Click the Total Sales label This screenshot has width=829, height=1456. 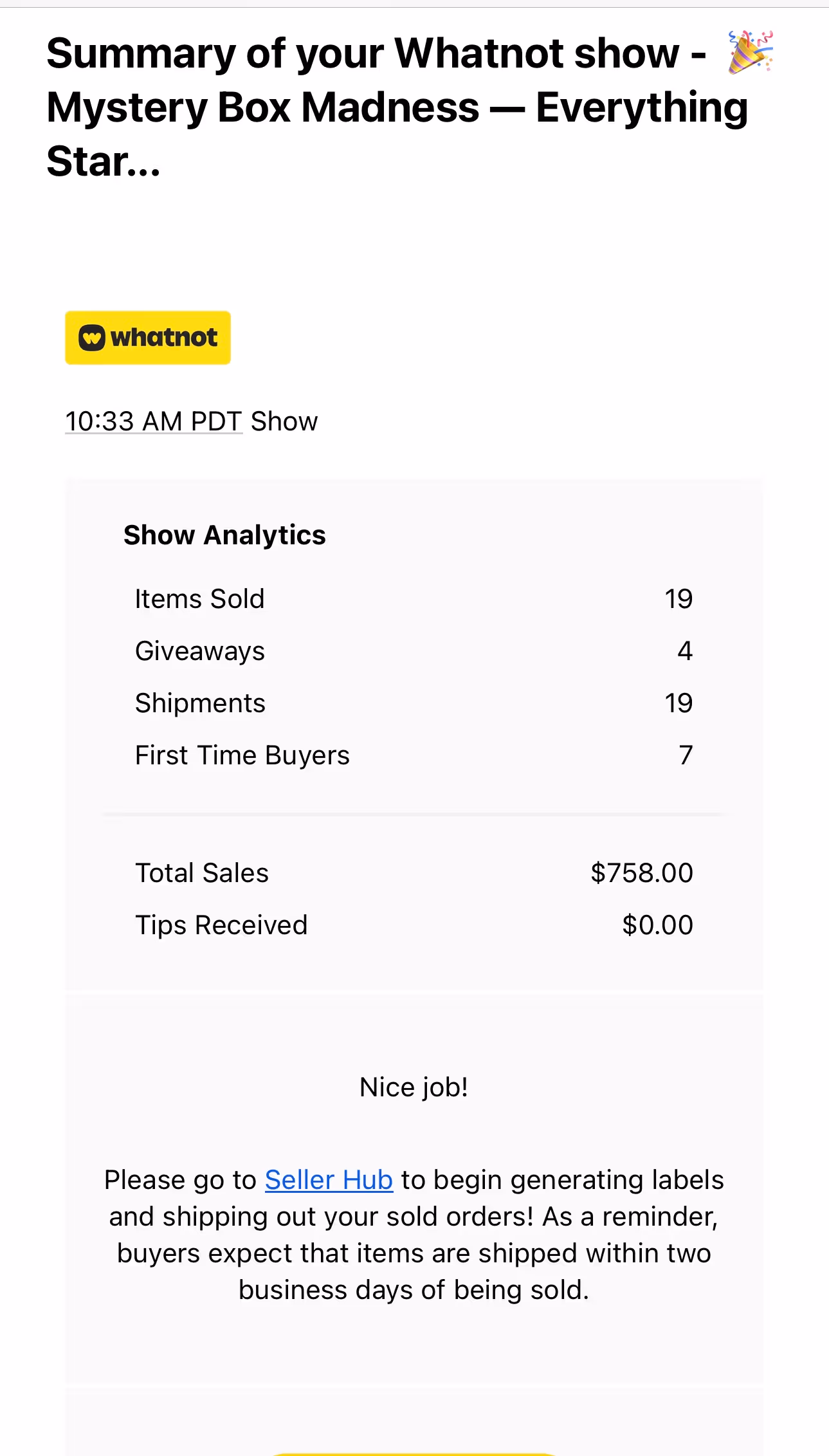click(x=202, y=873)
